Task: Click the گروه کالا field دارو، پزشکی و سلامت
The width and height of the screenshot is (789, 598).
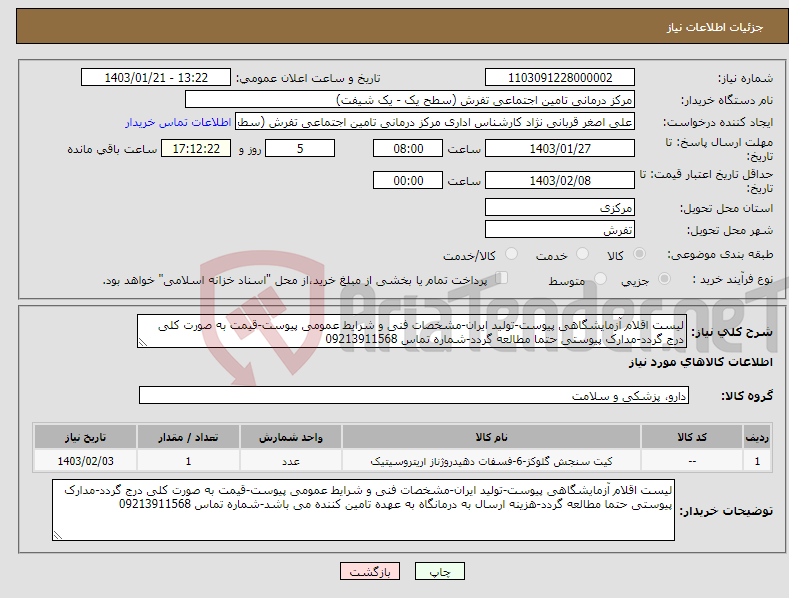Action: 414,395
